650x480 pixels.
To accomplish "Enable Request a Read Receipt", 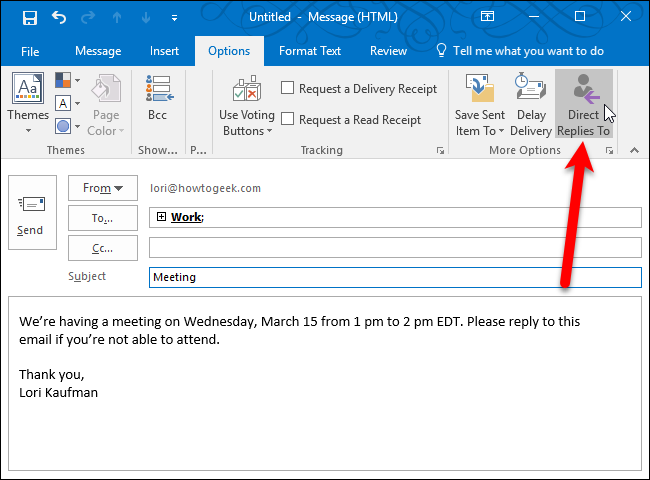I will [288, 120].
